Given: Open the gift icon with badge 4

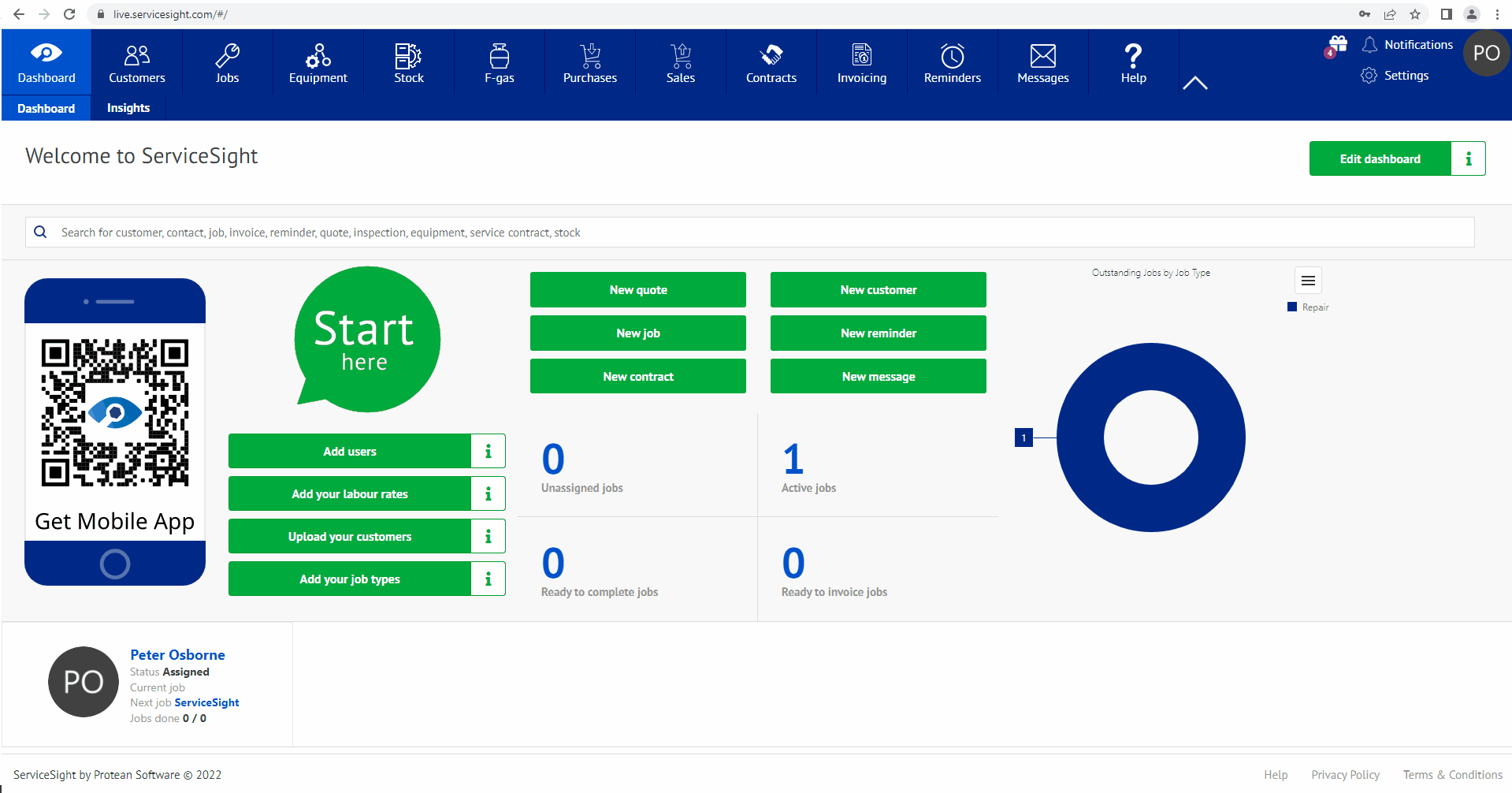Looking at the screenshot, I should 1336,47.
